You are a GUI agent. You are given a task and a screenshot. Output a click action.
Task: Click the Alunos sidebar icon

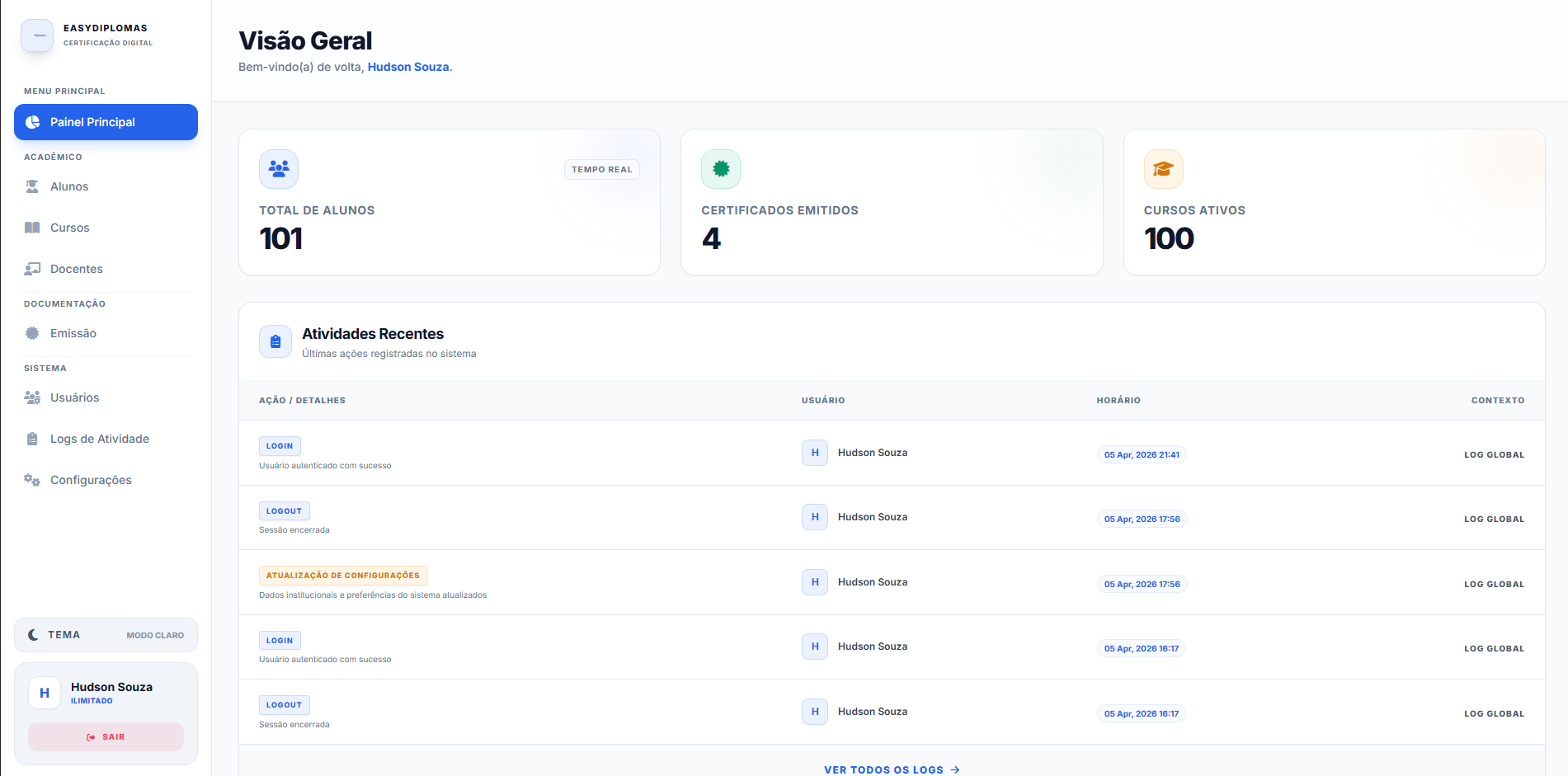click(x=32, y=186)
